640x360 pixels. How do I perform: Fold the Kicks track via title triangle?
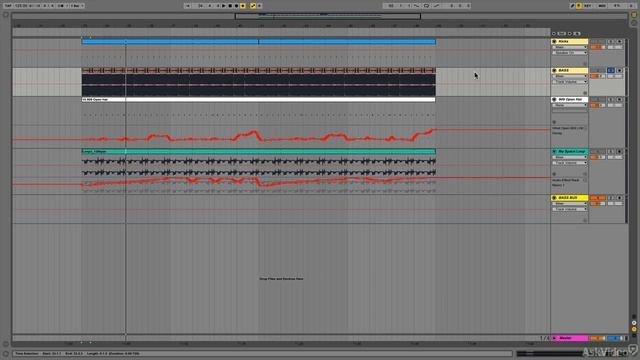(x=554, y=41)
